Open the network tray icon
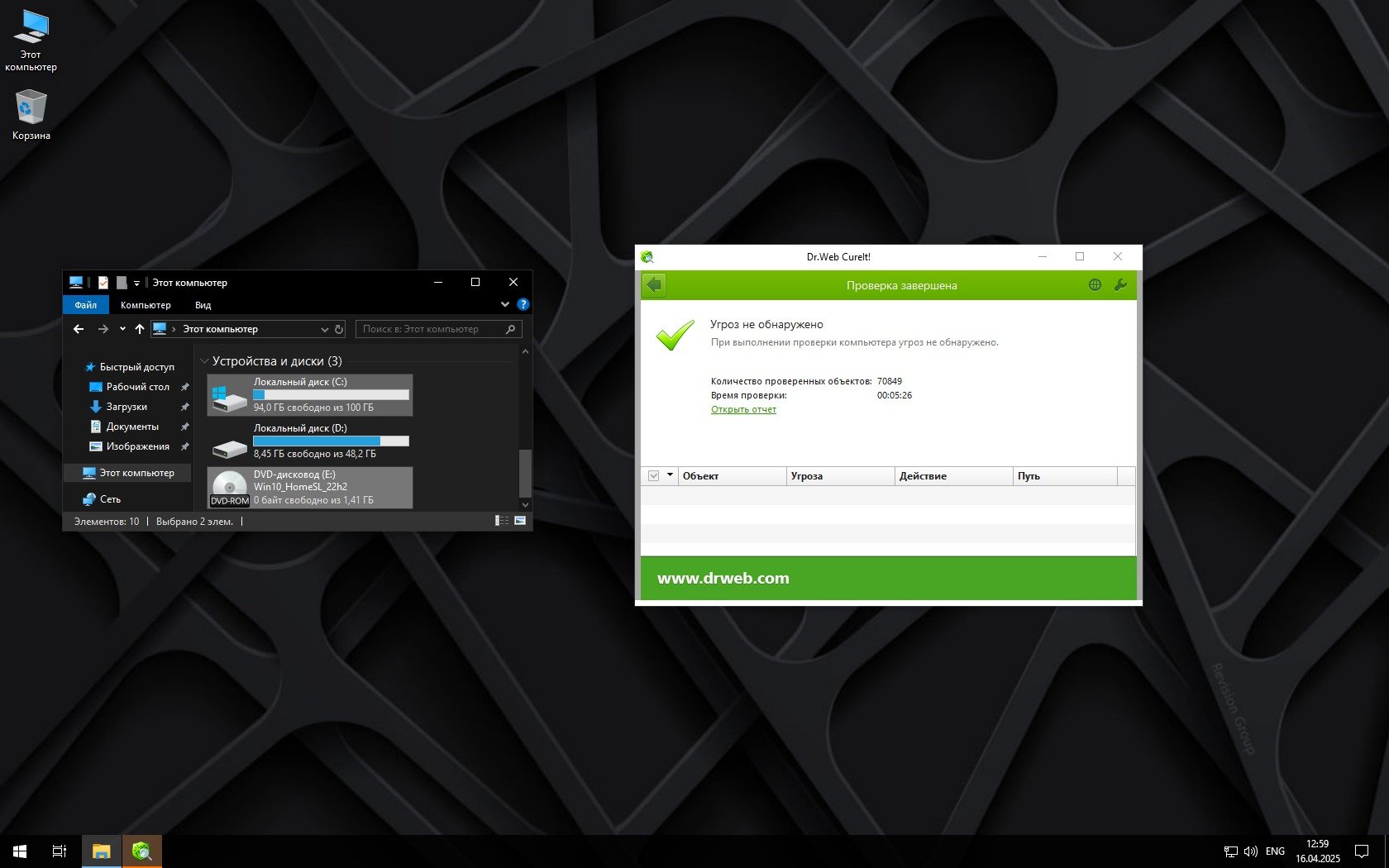 1231,851
